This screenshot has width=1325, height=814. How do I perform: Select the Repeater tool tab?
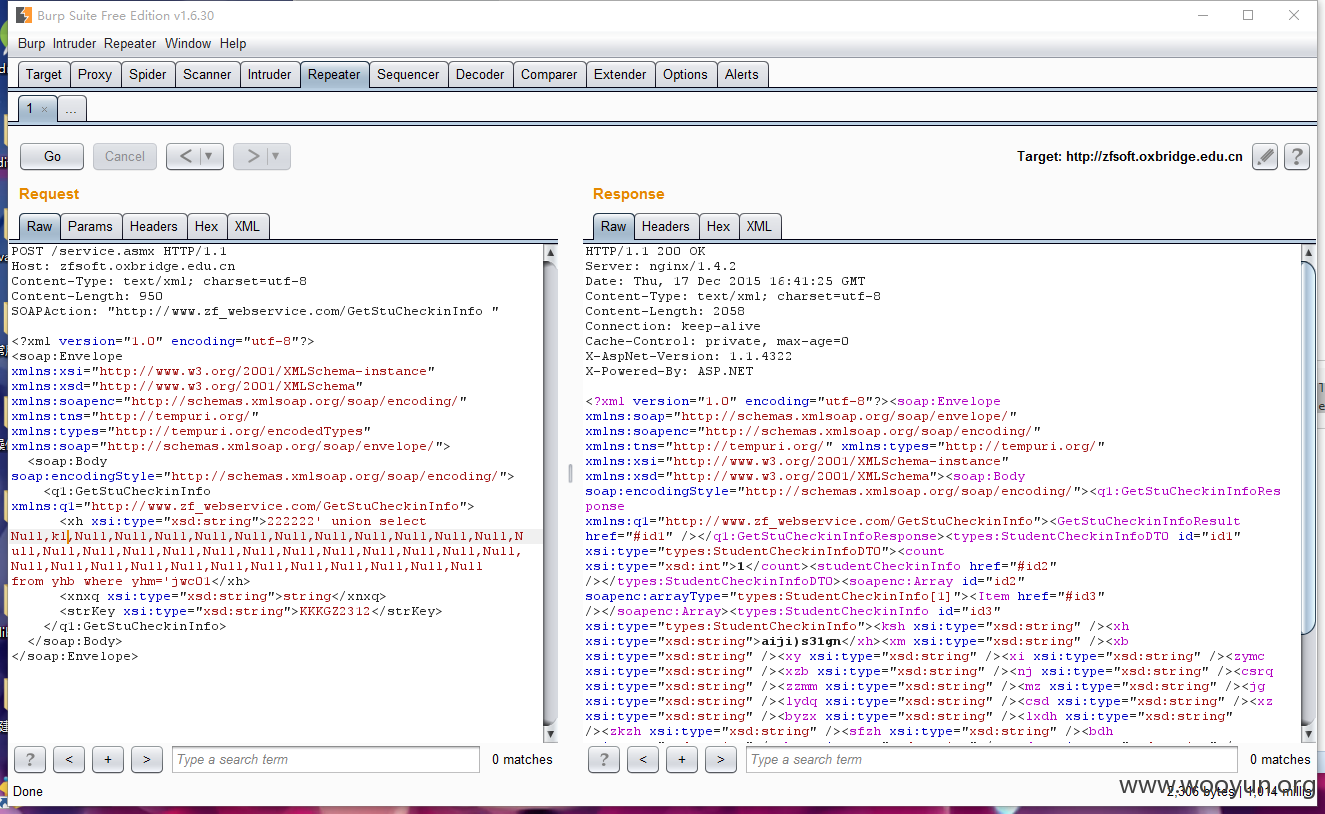tap(334, 74)
